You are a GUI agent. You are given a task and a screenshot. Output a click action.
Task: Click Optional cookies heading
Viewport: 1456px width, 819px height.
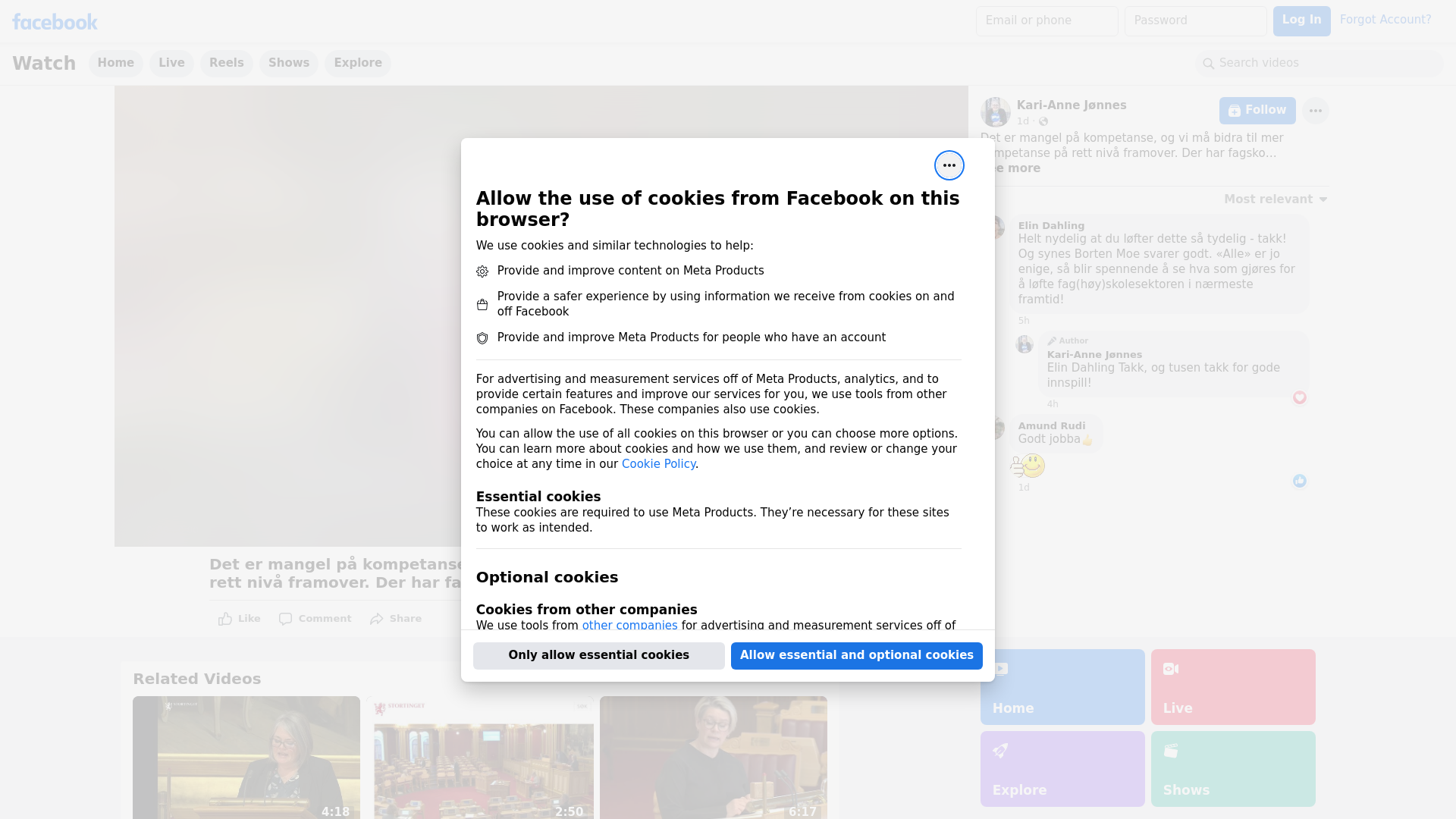click(547, 577)
